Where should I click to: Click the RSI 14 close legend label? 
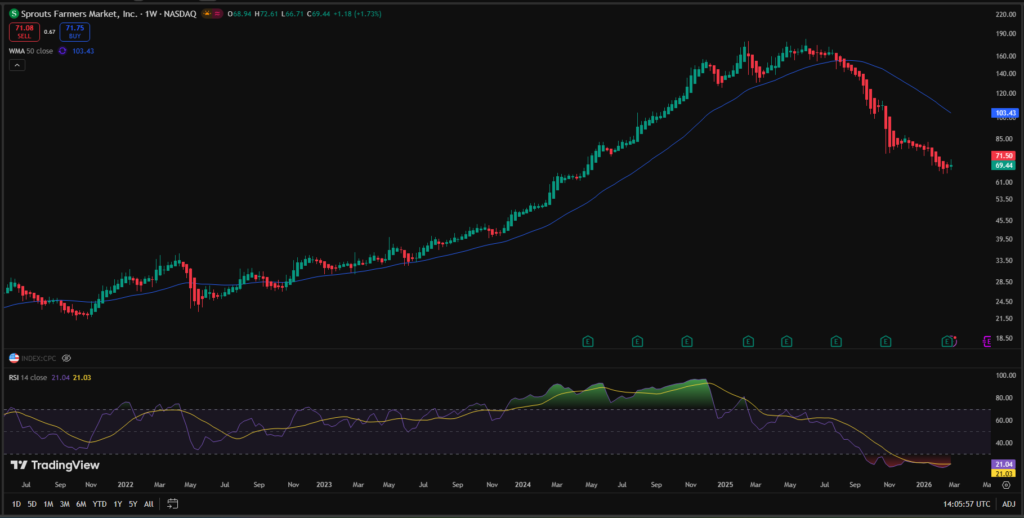point(28,379)
